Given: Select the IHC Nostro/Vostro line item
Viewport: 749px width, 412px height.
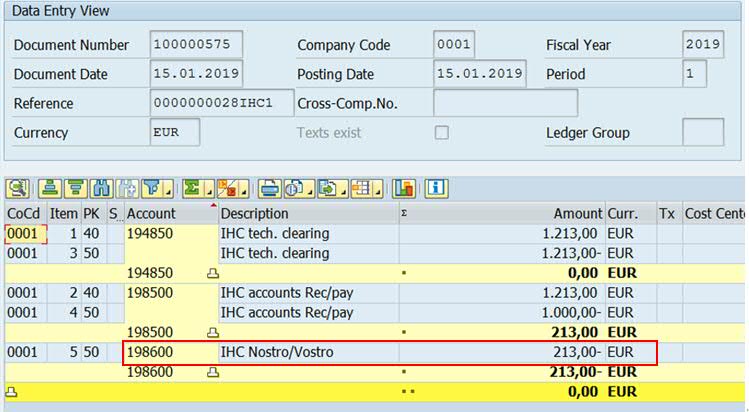Looking at the screenshot, I should [277, 352].
